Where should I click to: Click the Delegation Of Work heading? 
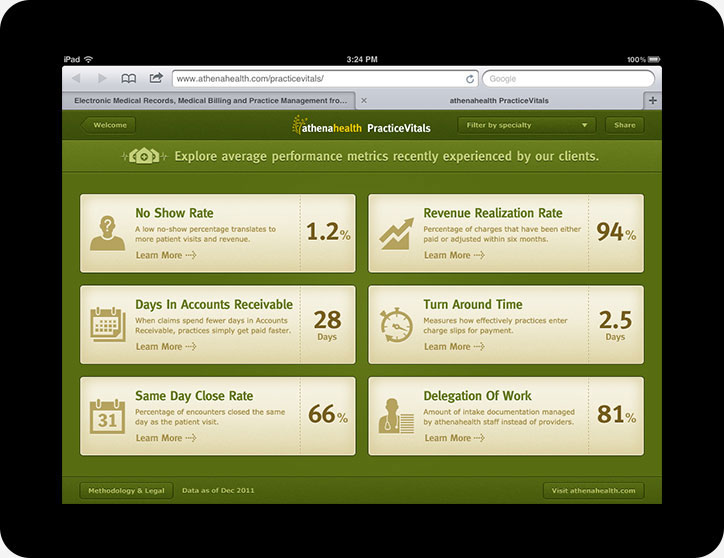[x=477, y=396]
